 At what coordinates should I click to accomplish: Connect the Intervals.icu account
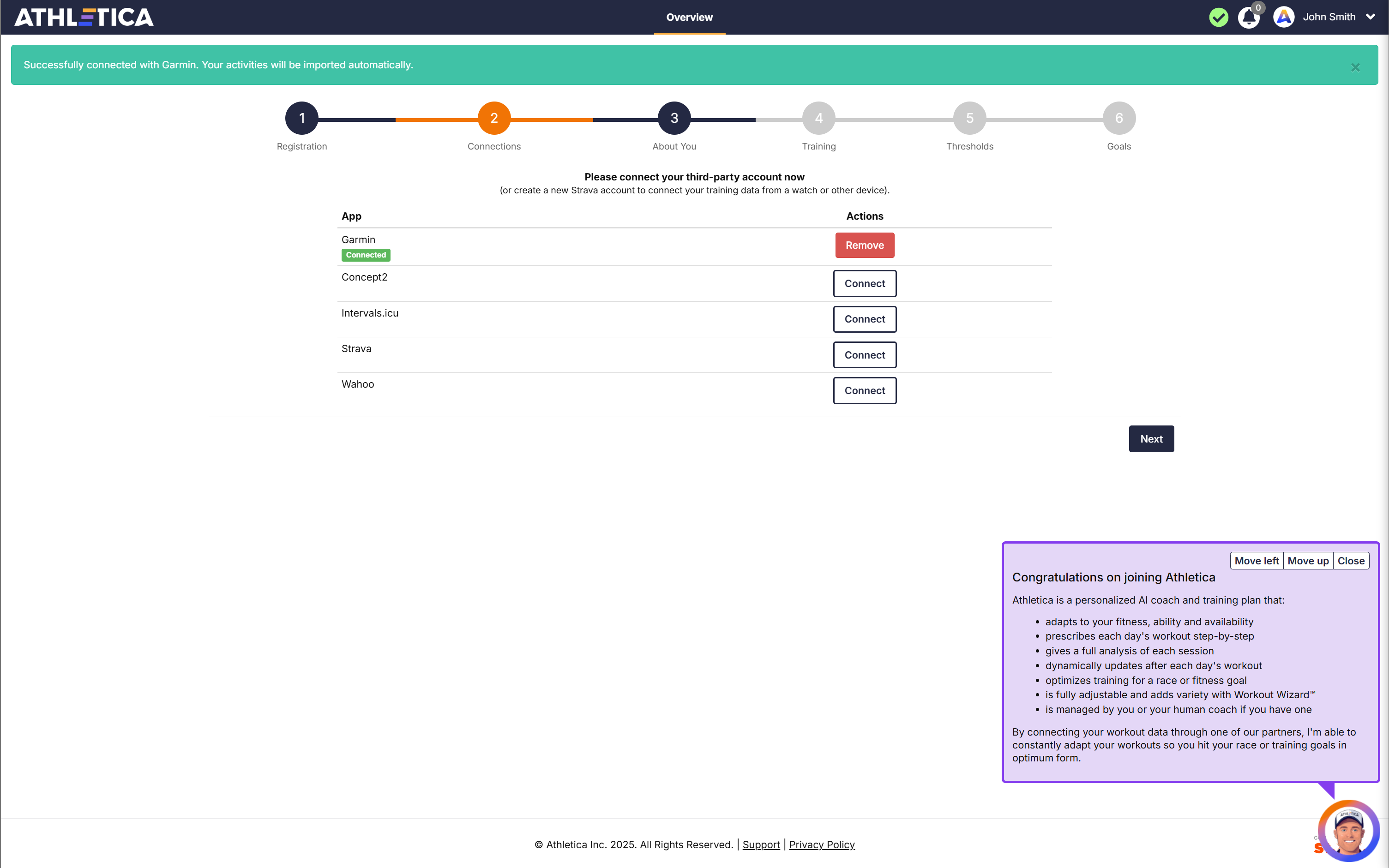[864, 319]
